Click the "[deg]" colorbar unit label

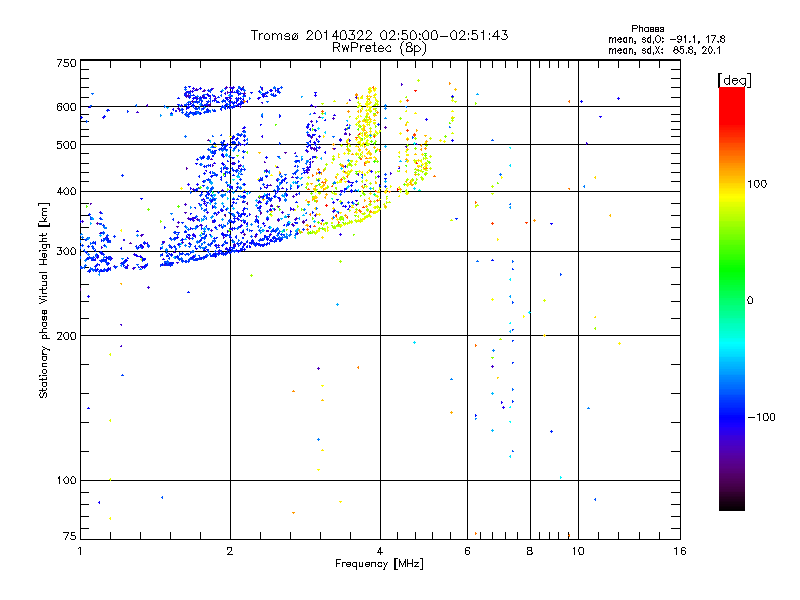734,81
